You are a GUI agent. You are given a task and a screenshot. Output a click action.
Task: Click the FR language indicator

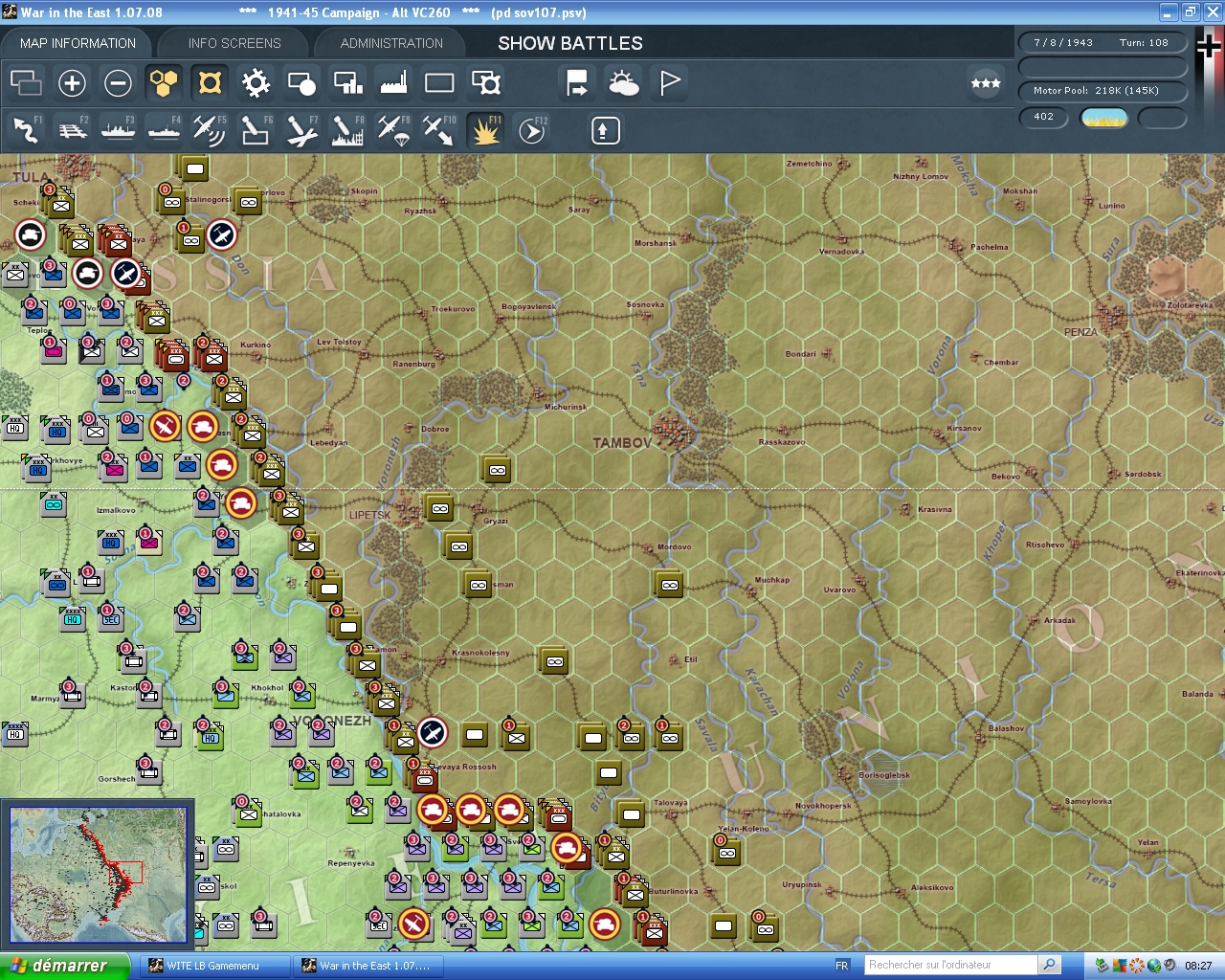click(x=842, y=966)
